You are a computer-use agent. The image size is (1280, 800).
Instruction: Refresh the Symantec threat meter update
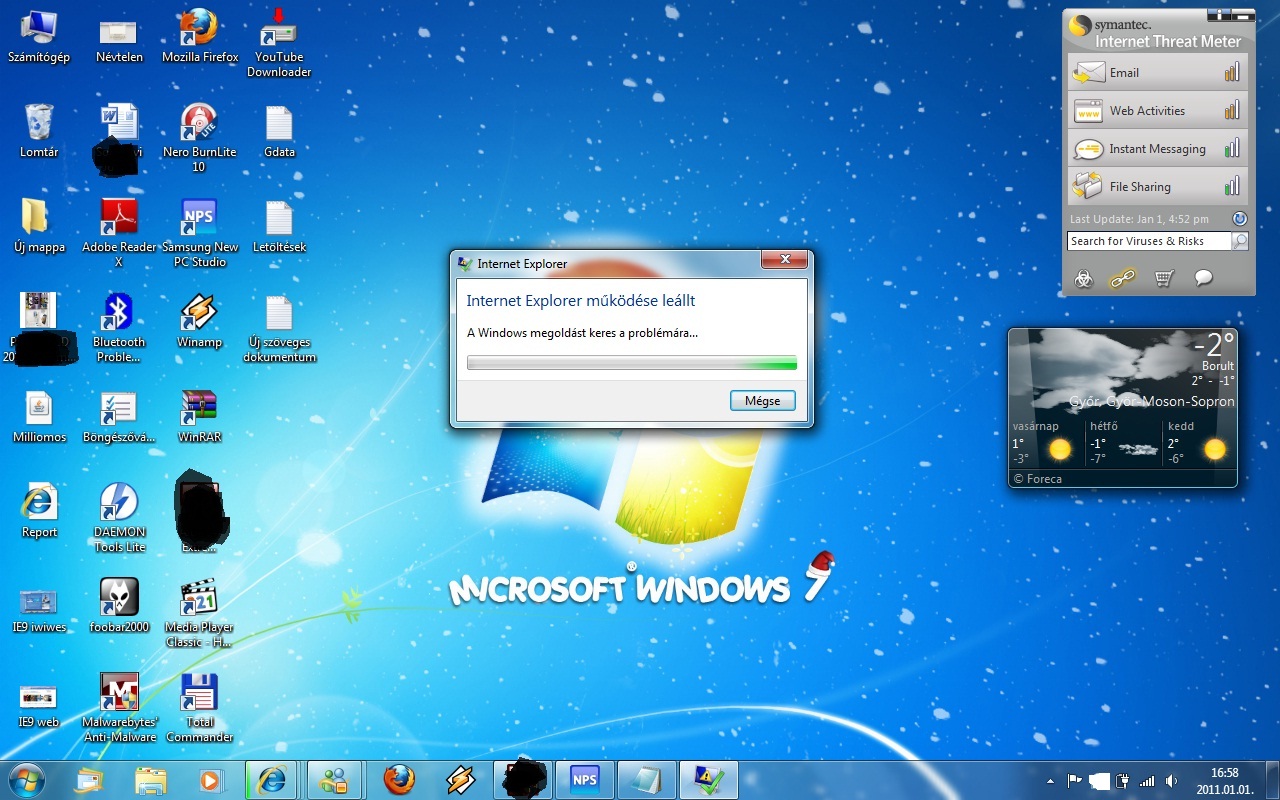1240,218
